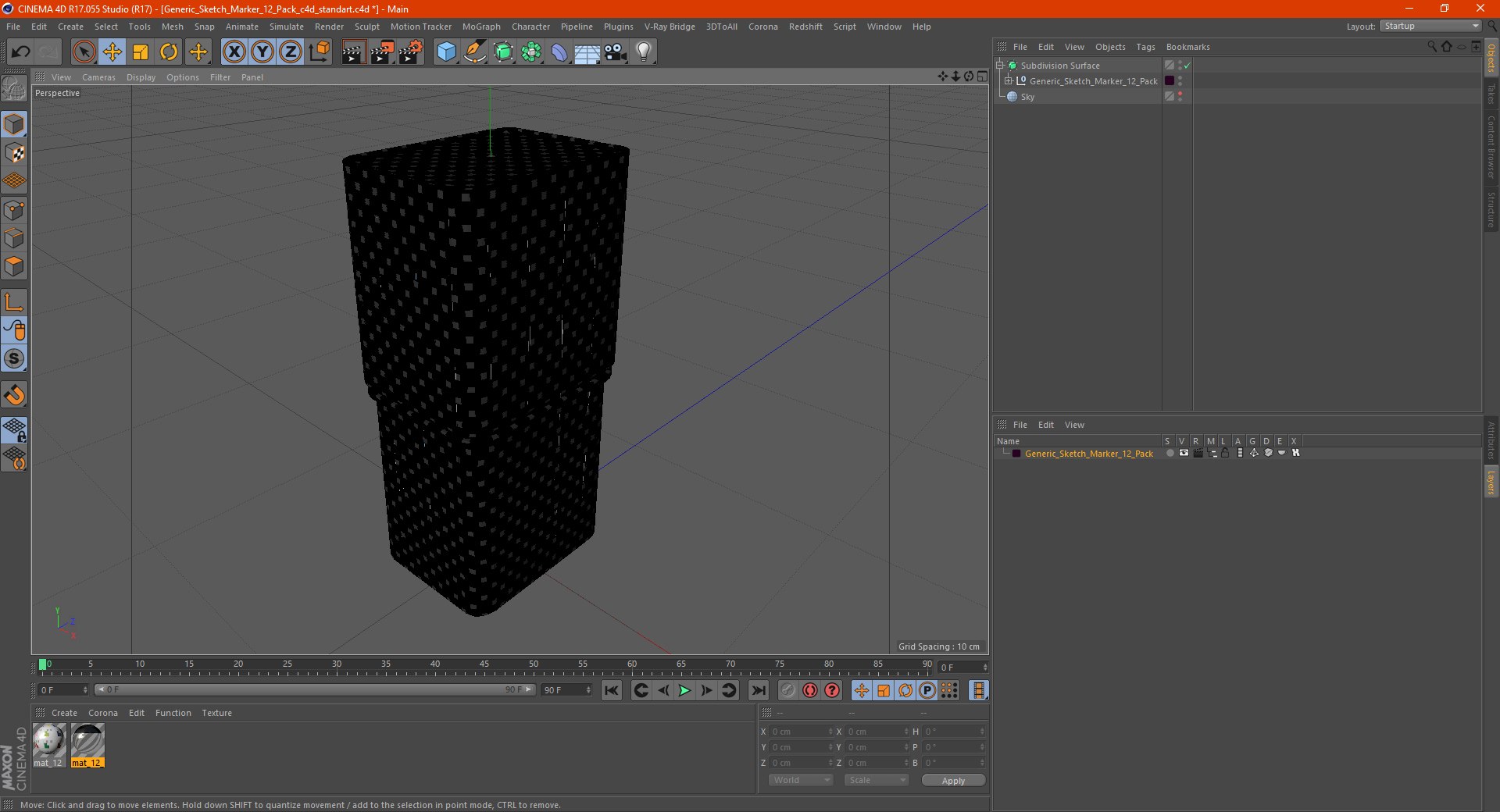This screenshot has width=1500, height=812.
Task: Open the MoGraph menu
Action: coord(480,27)
